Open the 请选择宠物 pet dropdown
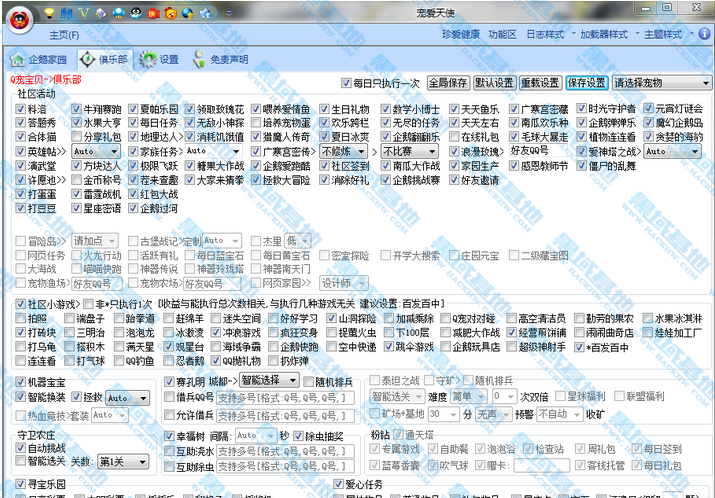The width and height of the screenshot is (715, 498). (662, 83)
